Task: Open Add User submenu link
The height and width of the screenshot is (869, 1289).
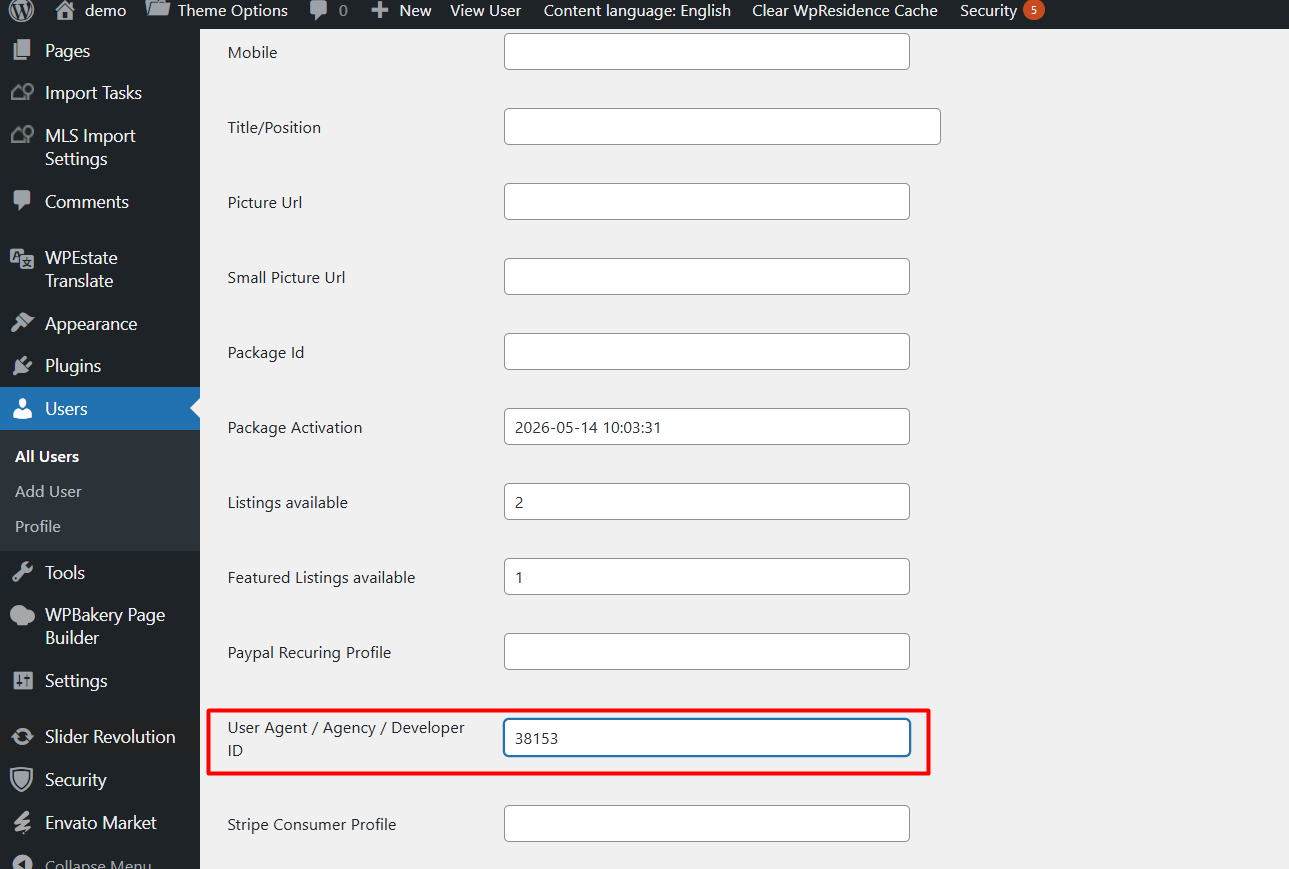Action: [x=48, y=491]
